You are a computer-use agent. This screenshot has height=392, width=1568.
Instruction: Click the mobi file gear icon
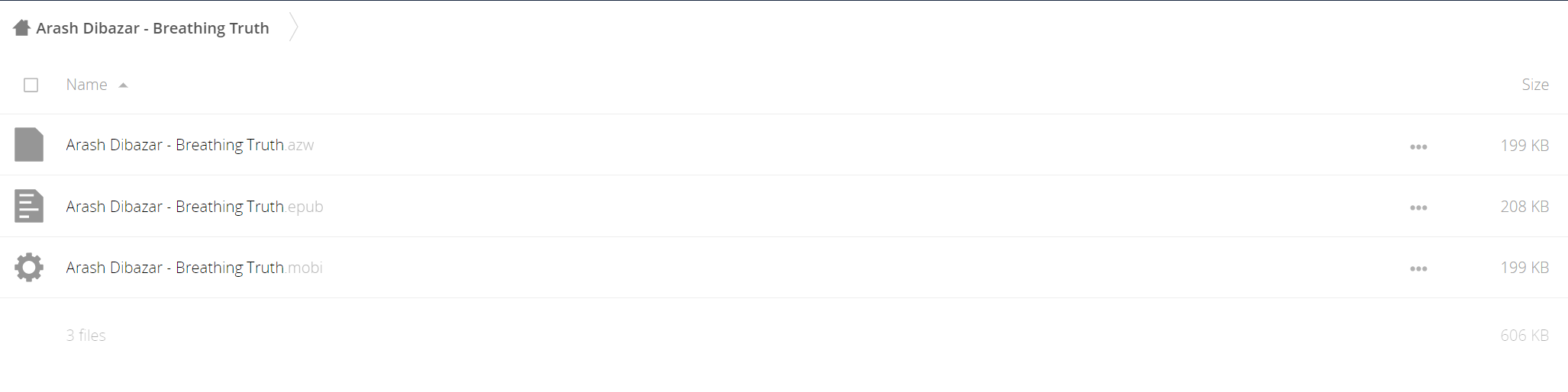tap(29, 267)
